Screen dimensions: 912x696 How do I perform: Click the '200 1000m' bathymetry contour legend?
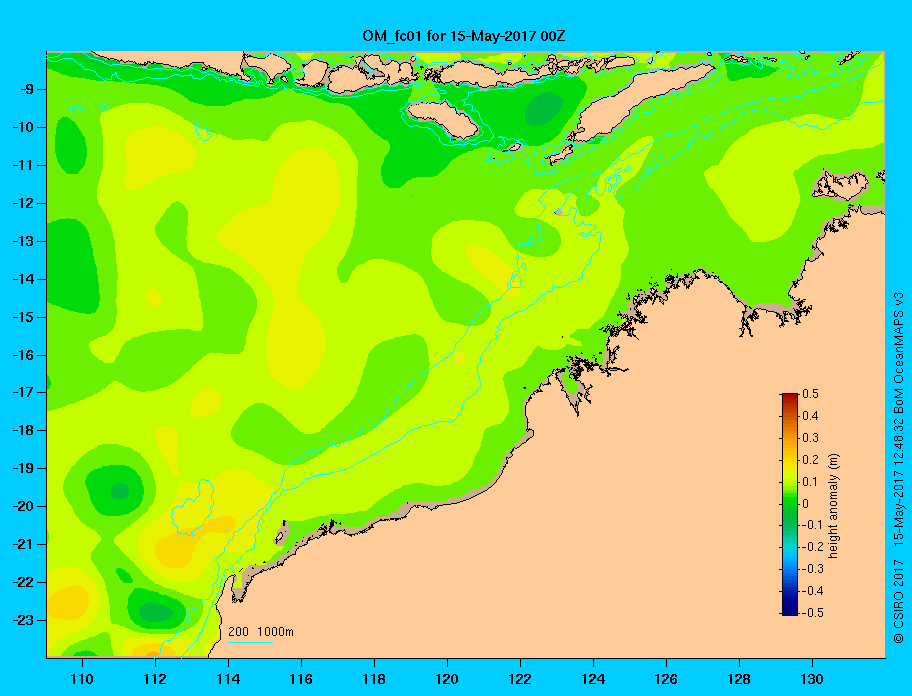261,631
